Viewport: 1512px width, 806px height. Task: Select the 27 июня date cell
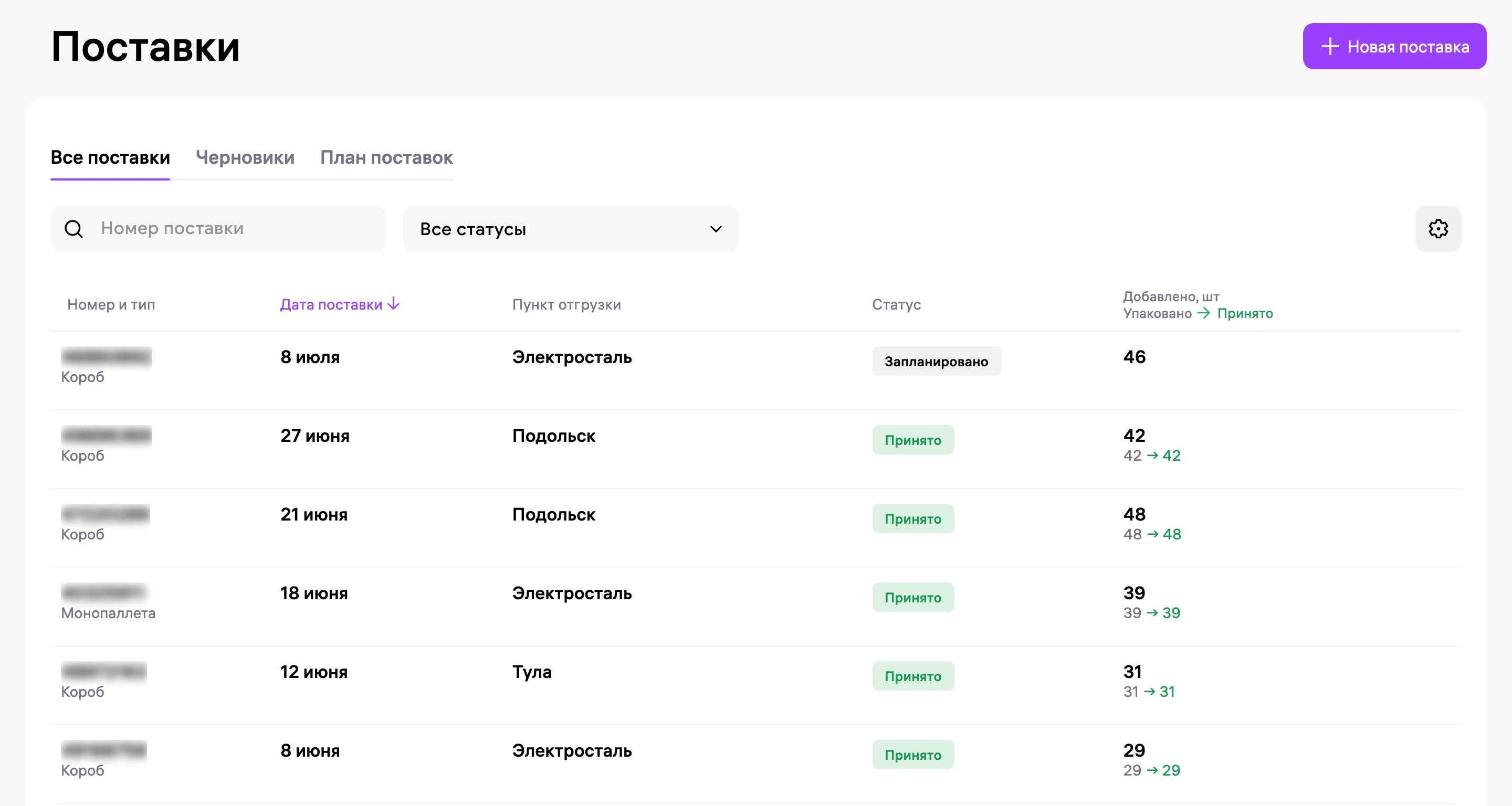(314, 435)
